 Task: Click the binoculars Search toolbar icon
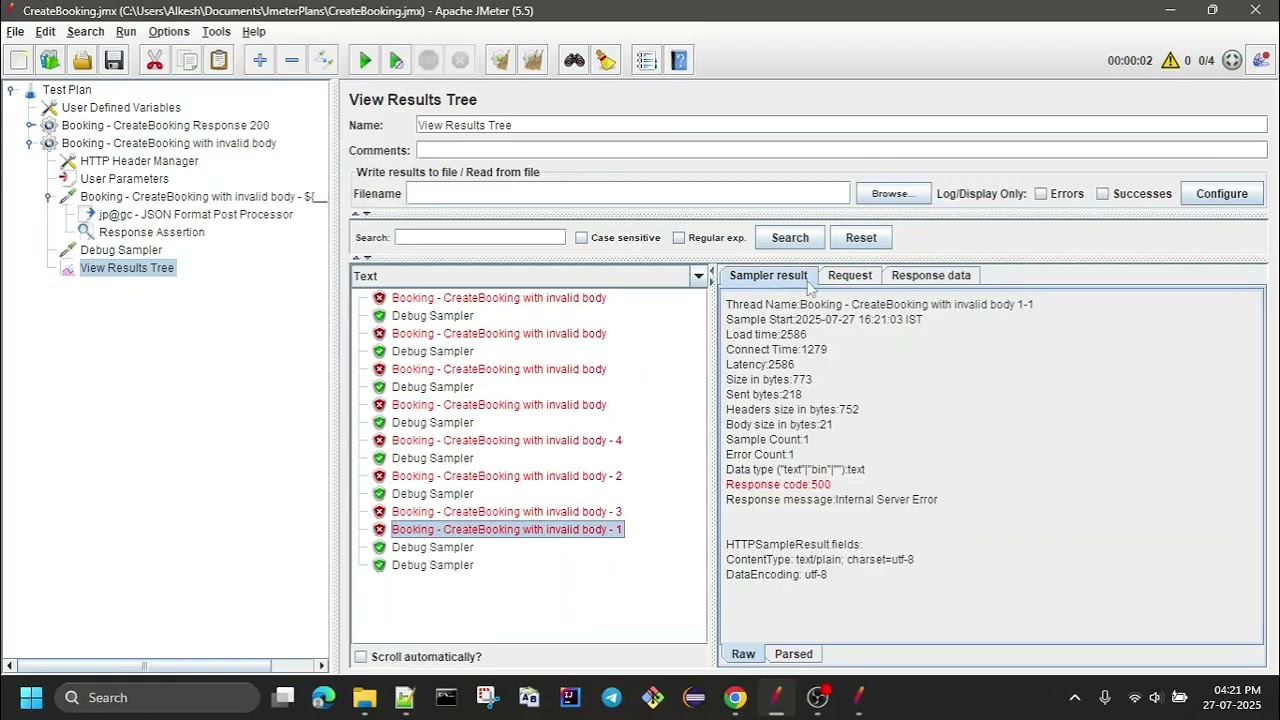(x=574, y=61)
